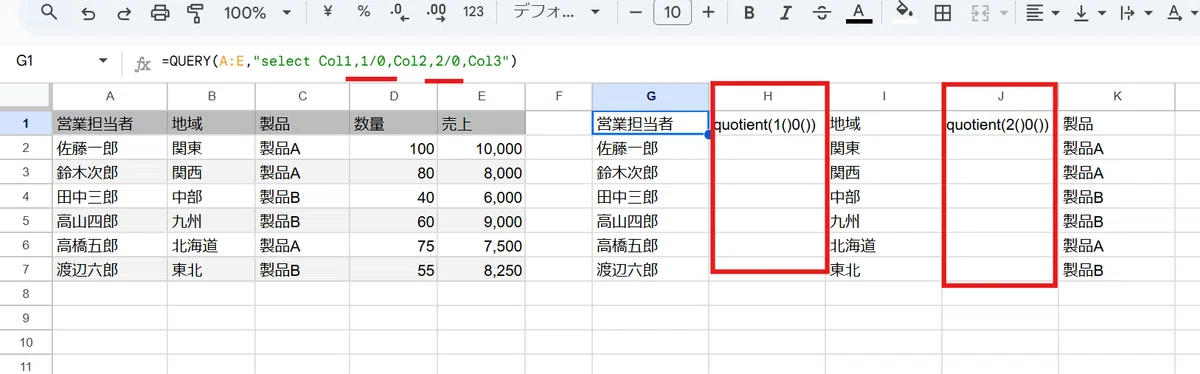Screen dimensions: 1200x374
Task: Click cell '高山四郎' in column A
Action: click(x=109, y=221)
